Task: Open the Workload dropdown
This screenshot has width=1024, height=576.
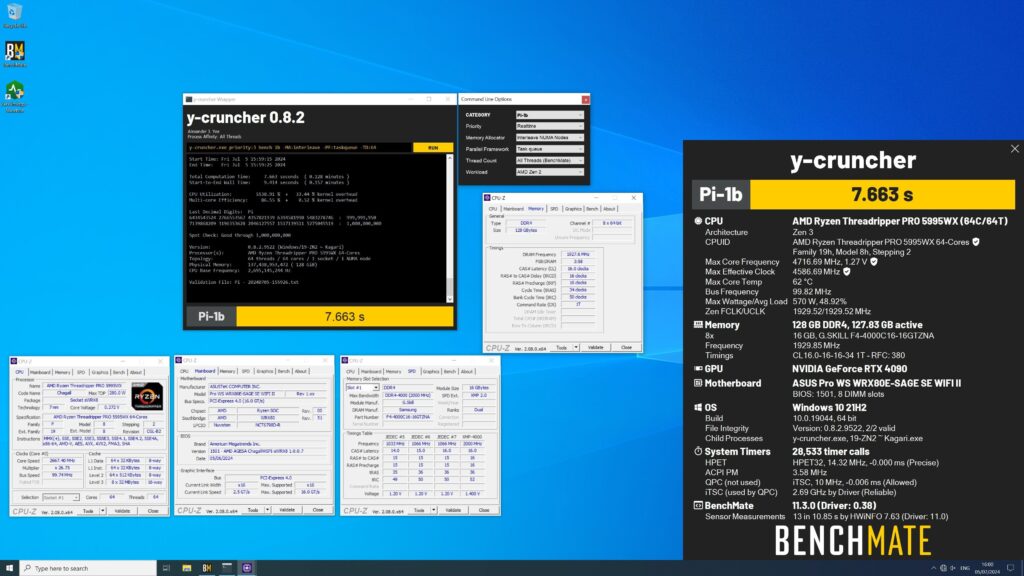Action: 549,172
